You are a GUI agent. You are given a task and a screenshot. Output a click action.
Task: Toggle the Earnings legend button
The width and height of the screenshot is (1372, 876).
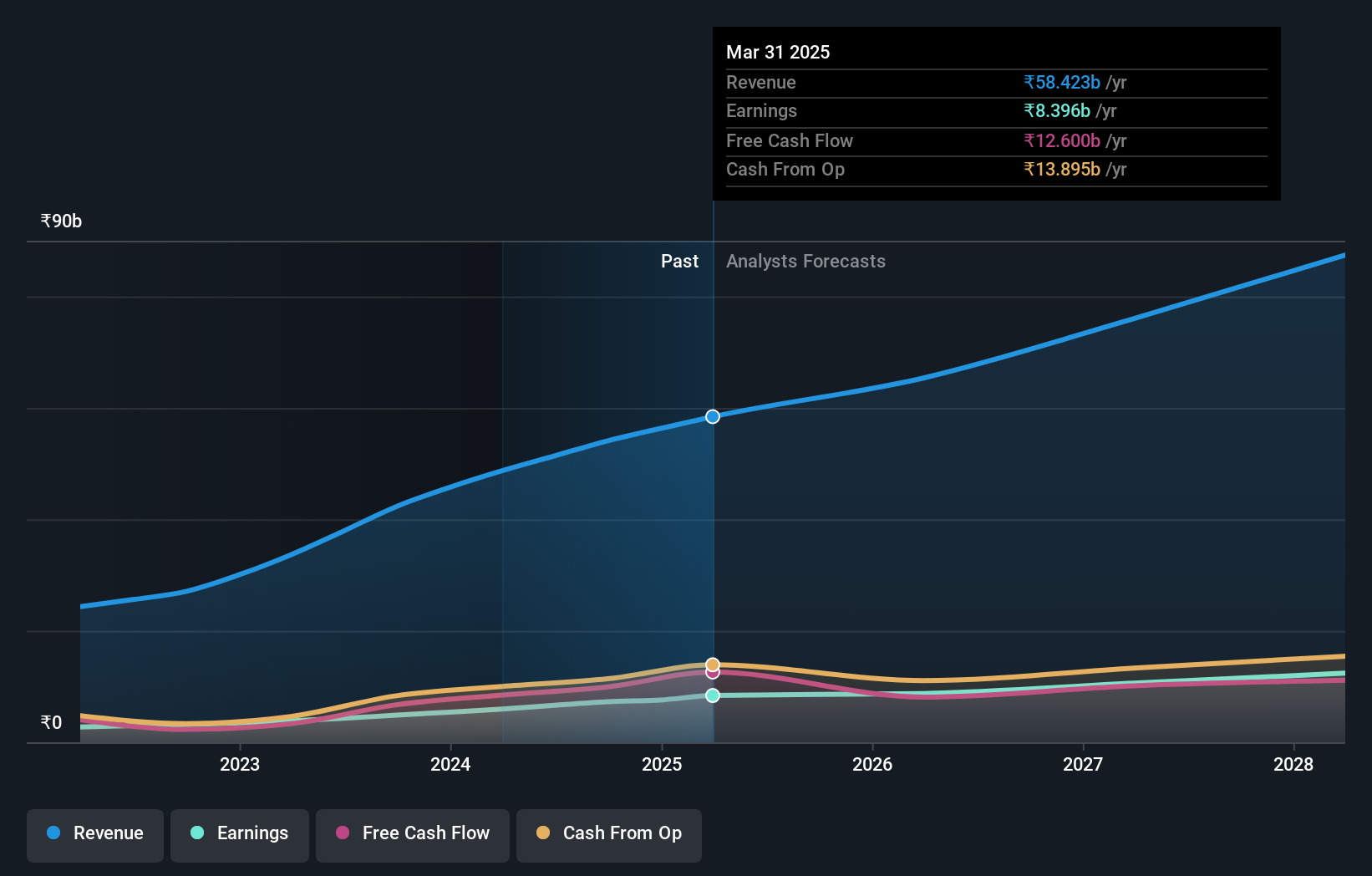tap(240, 835)
